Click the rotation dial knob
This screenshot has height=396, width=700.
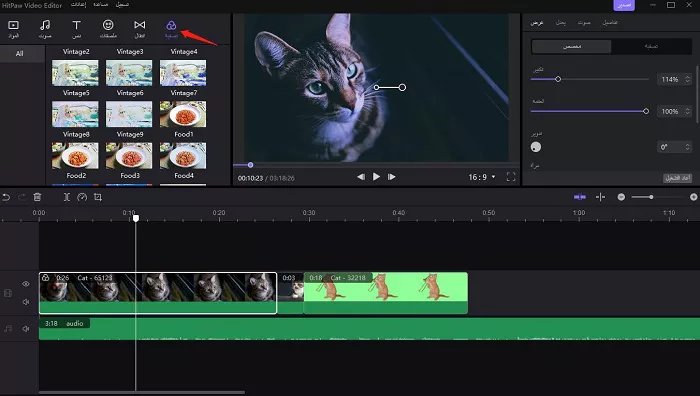[x=536, y=147]
